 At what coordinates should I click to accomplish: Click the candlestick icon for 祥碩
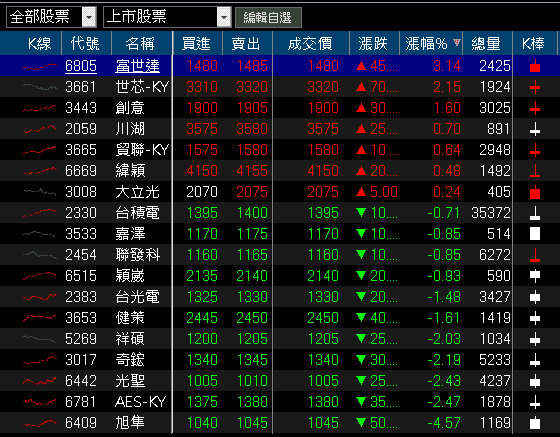pyautogui.click(x=535, y=339)
